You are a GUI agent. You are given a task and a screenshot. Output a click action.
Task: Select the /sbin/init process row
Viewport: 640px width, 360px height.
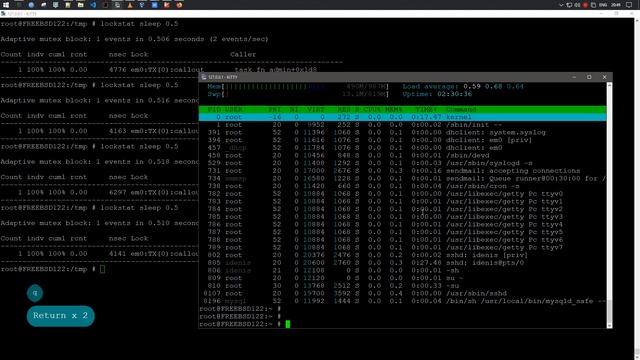point(402,125)
